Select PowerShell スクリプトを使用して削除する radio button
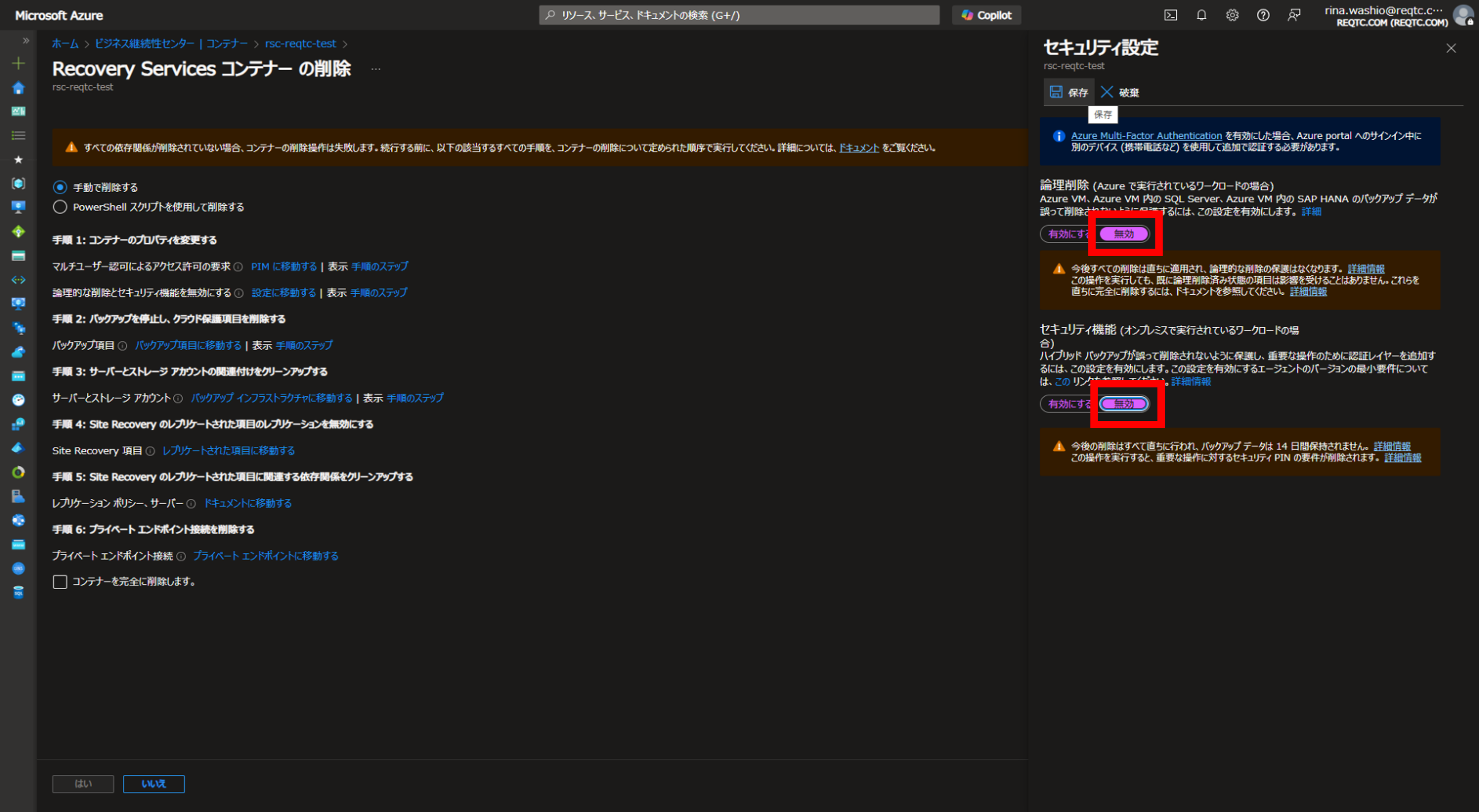 (60, 207)
